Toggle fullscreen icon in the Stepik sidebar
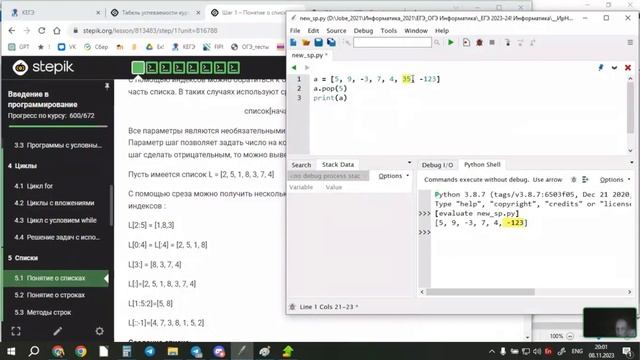This screenshot has height=360, width=640. (16, 331)
